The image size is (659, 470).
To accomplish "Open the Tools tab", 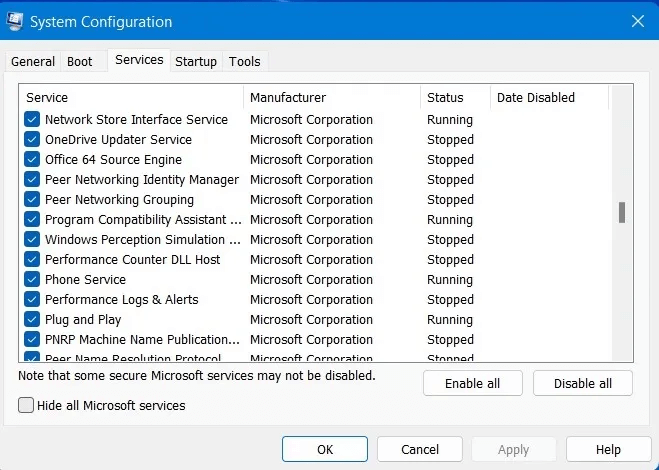I will (x=245, y=62).
